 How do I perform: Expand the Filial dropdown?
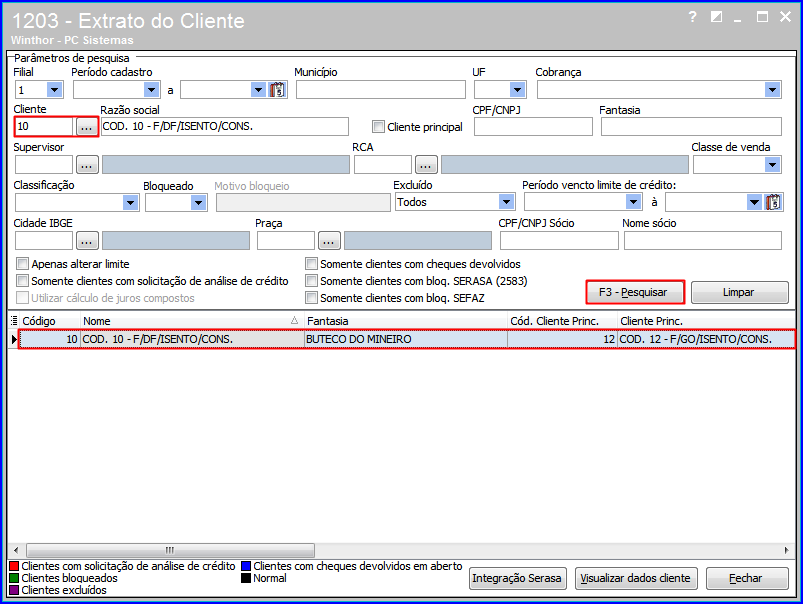[x=54, y=90]
